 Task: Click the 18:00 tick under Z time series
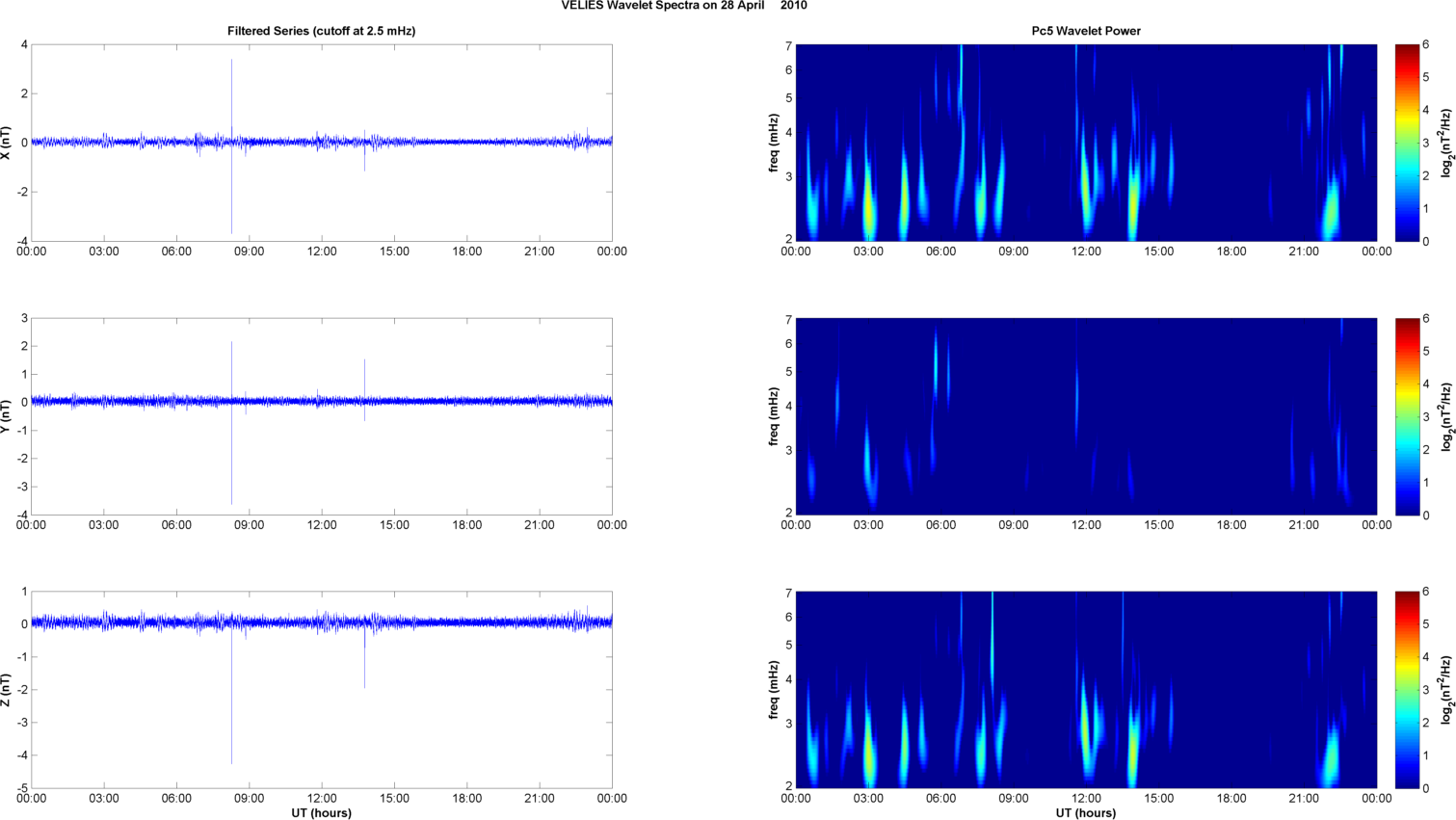tap(467, 798)
